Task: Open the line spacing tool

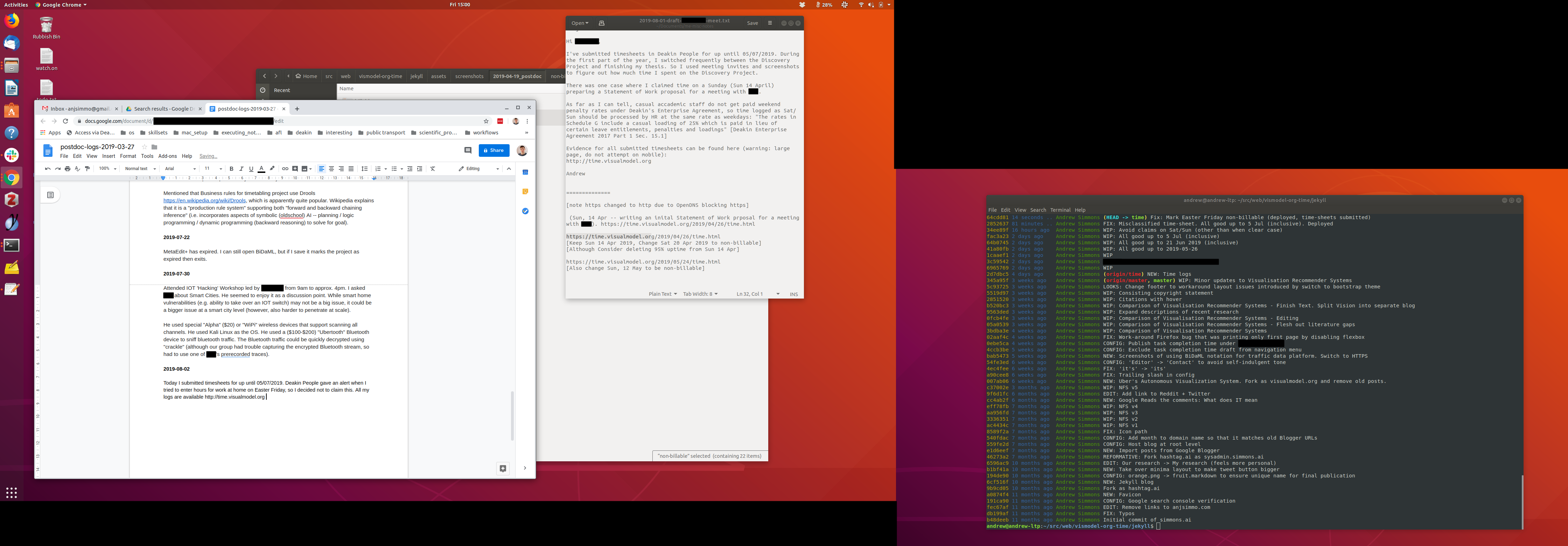Action: (365, 169)
